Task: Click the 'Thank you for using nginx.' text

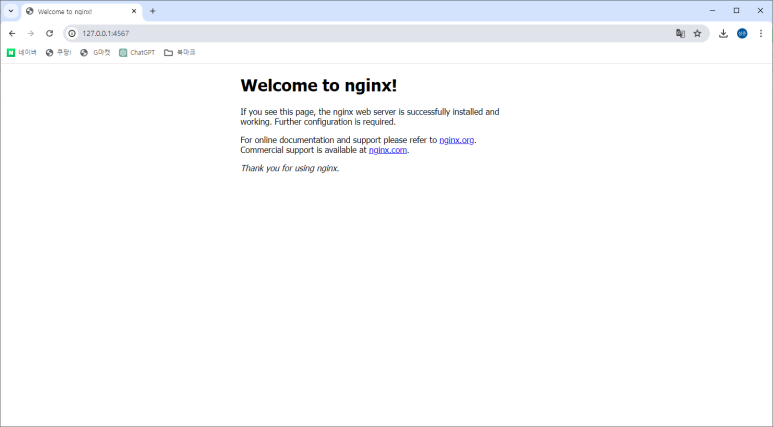Action: click(x=290, y=168)
